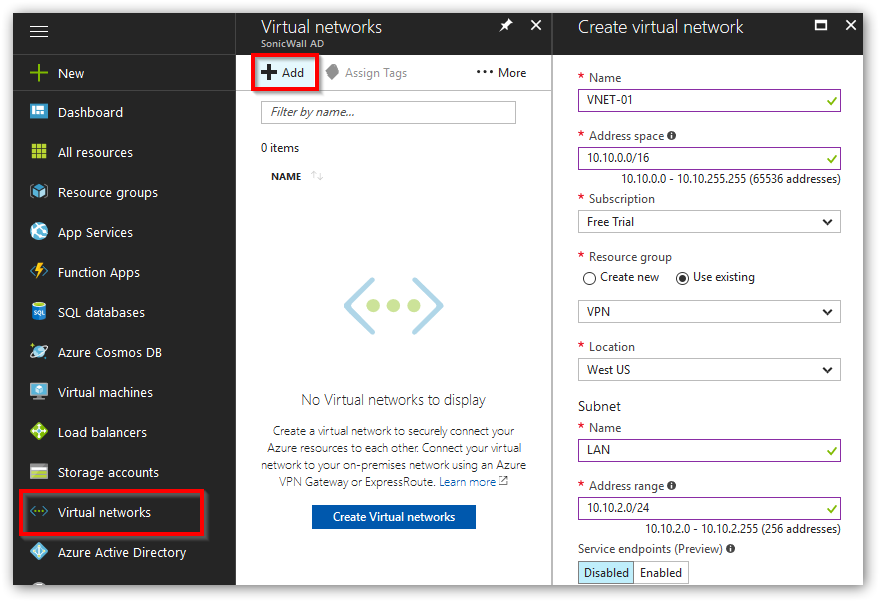Select the Use existing radio button

pos(682,278)
